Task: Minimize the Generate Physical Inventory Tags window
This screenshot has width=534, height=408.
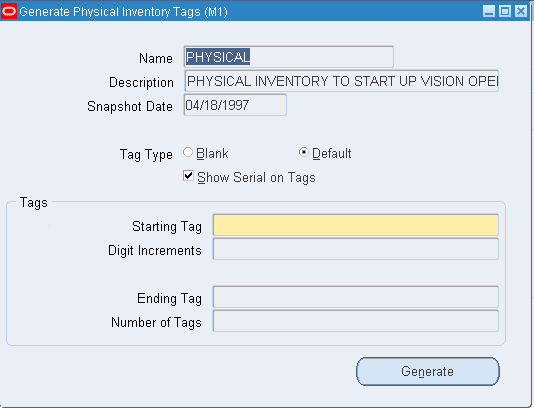Action: [x=489, y=11]
